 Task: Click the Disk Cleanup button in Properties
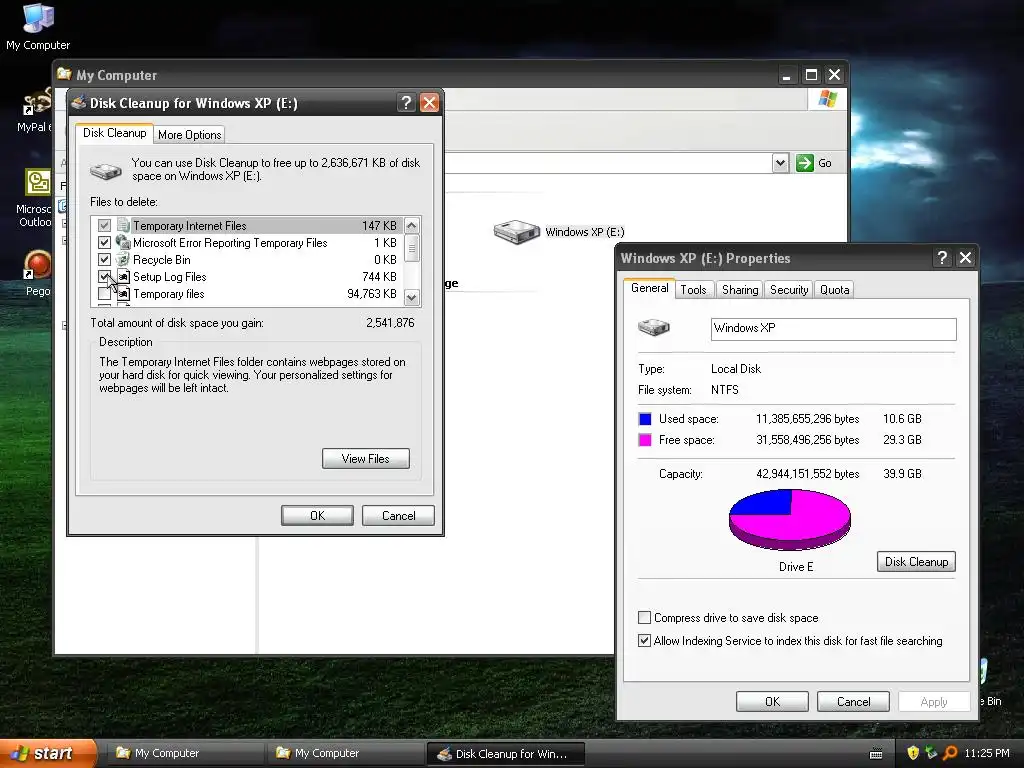(x=916, y=562)
